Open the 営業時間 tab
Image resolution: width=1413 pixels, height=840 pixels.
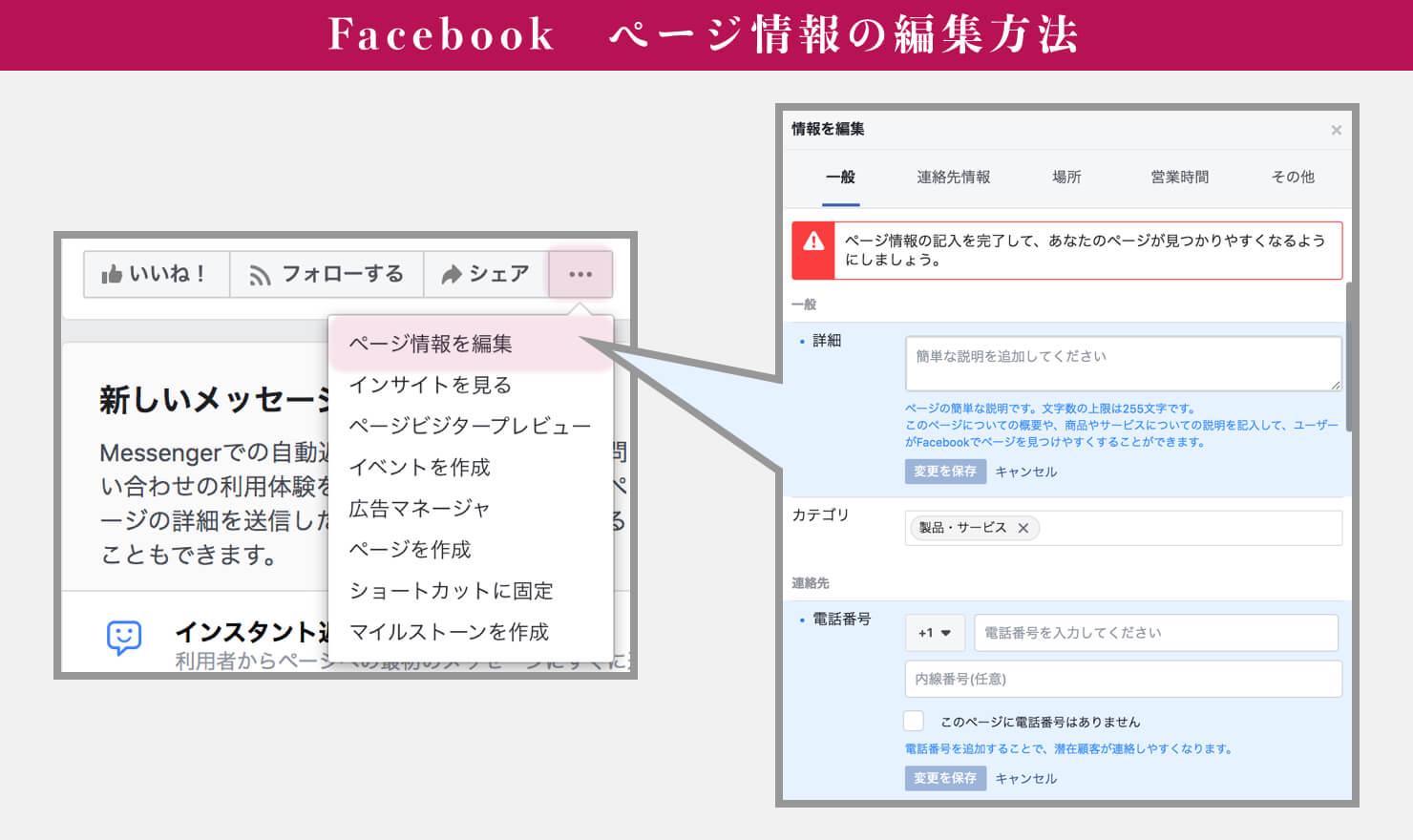[1179, 178]
